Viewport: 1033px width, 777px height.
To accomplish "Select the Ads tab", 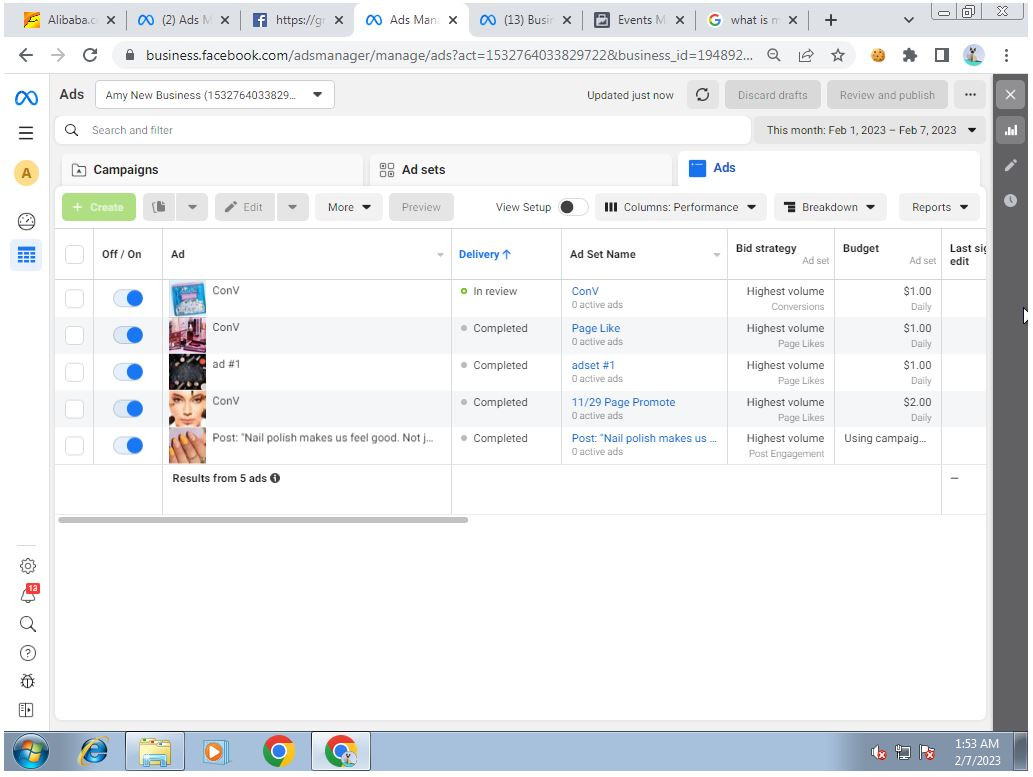I will pos(829,168).
